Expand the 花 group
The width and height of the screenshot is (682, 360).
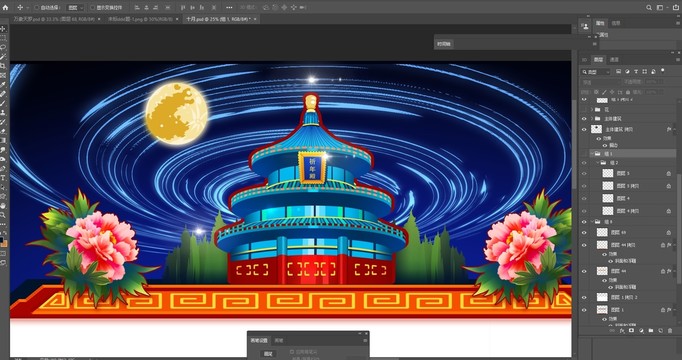(x=592, y=110)
